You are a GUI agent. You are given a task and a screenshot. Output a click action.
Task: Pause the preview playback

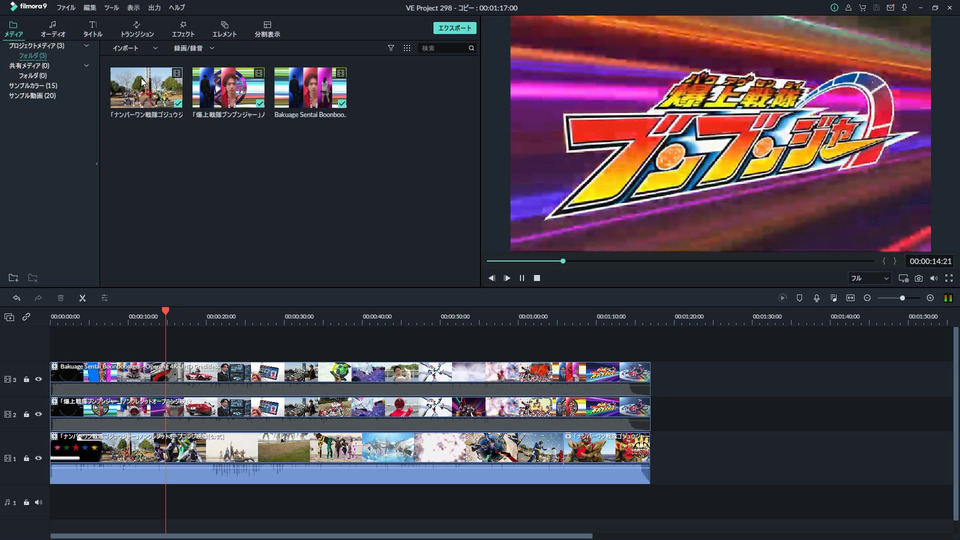(522, 278)
